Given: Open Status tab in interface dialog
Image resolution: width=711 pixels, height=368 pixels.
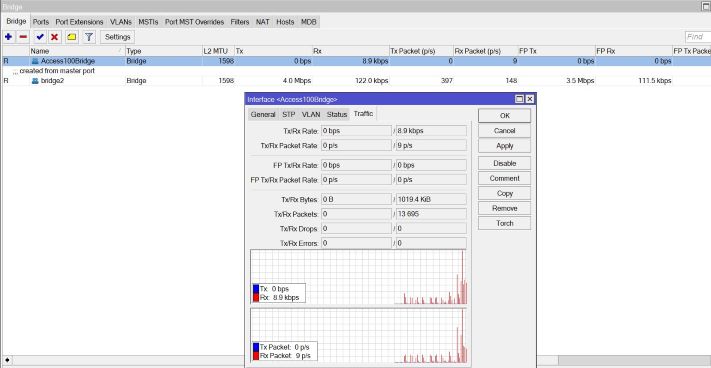Looking at the screenshot, I should pyautogui.click(x=336, y=114).
